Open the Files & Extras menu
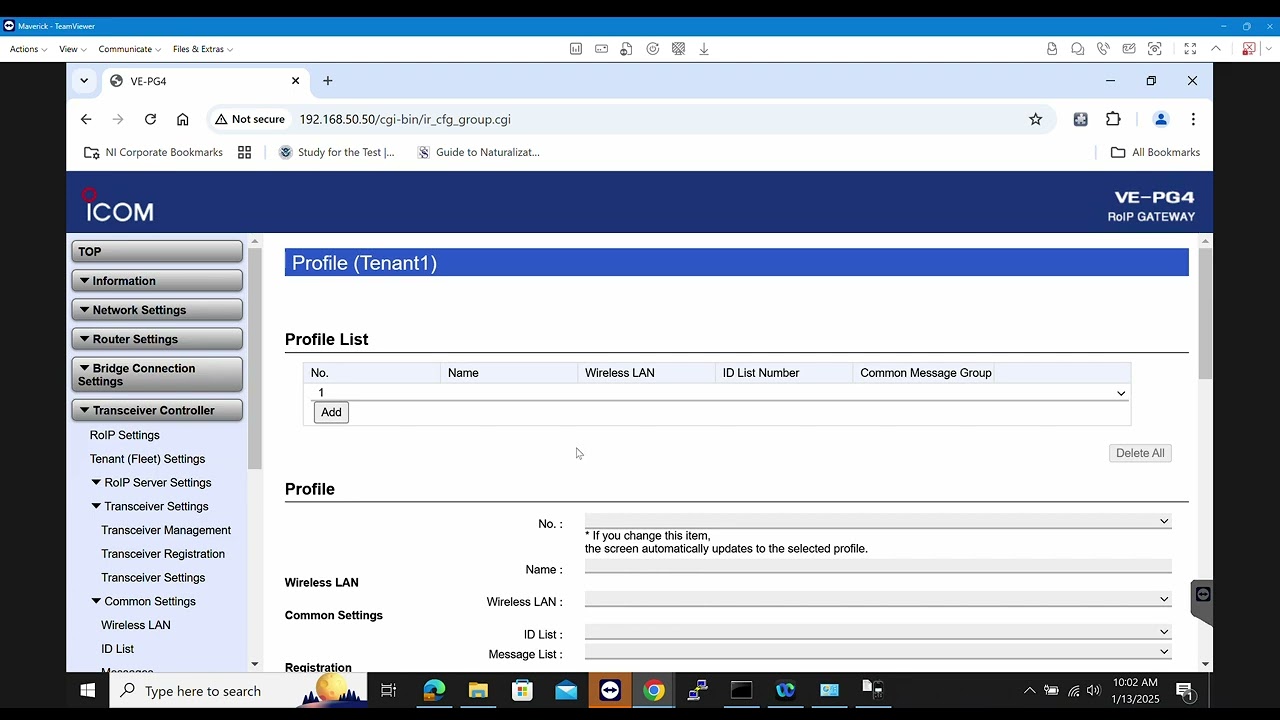Image resolution: width=1280 pixels, height=720 pixels. point(203,49)
